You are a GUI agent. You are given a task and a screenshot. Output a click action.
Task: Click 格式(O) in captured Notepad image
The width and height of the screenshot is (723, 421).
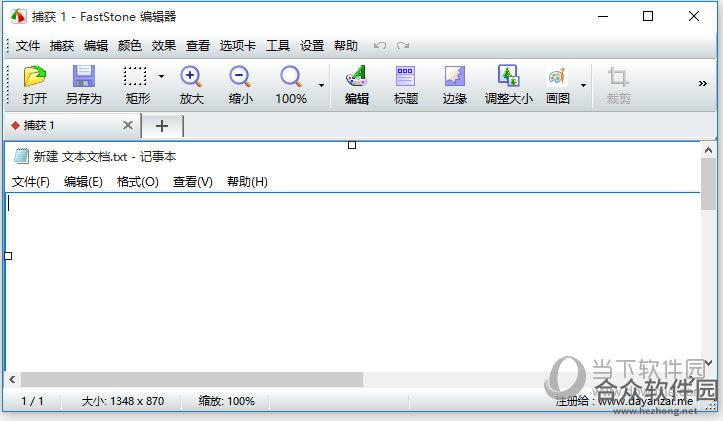coord(138,182)
